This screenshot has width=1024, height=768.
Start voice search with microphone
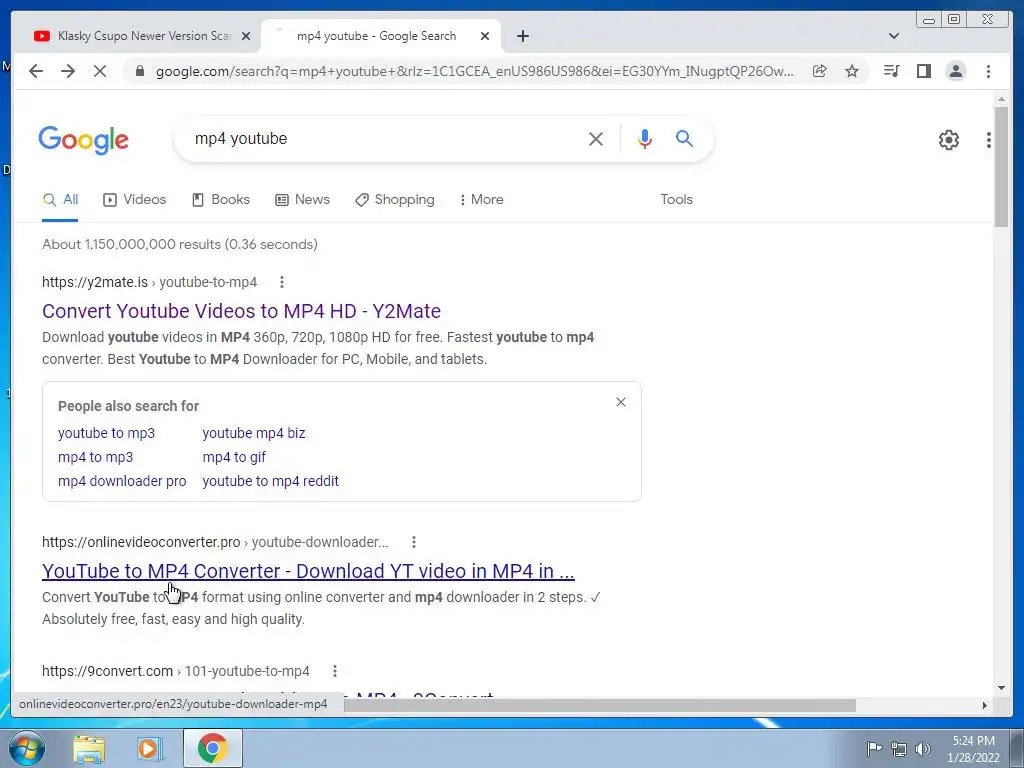(x=645, y=138)
